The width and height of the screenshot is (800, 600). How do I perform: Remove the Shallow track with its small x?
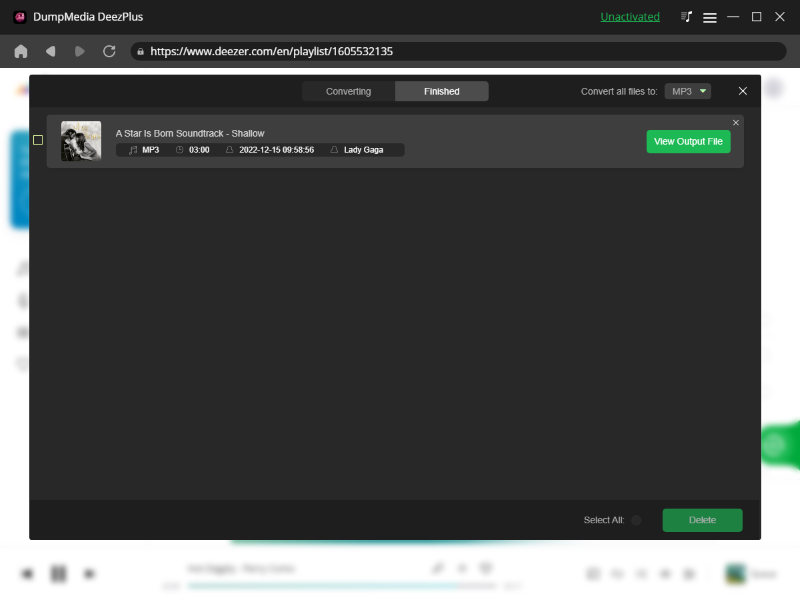[x=736, y=122]
